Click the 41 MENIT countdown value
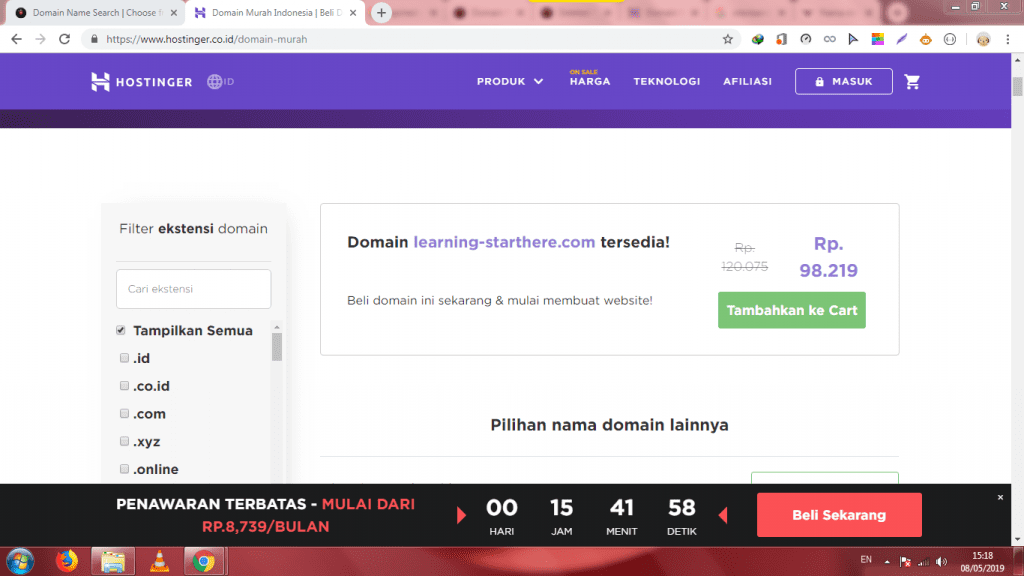 tap(622, 508)
